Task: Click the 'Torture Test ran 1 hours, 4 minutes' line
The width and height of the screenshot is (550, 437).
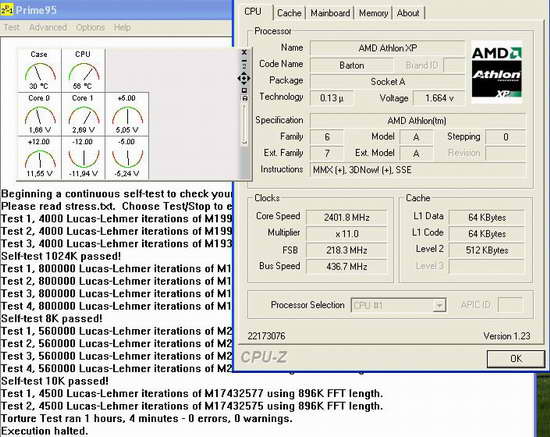Action: click(x=147, y=418)
